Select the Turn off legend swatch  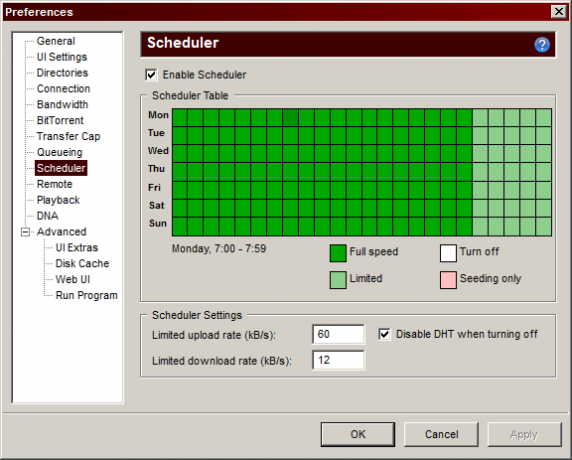pos(448,253)
